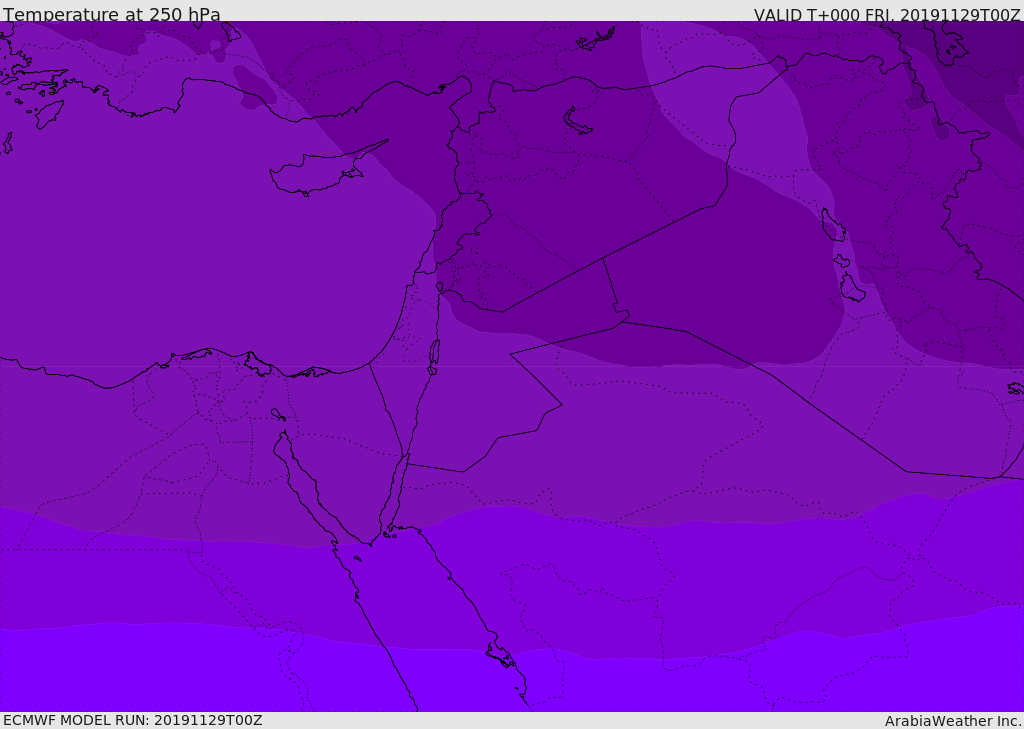
Task: Click the Dead Sea outline on the map
Action: [x=434, y=357]
